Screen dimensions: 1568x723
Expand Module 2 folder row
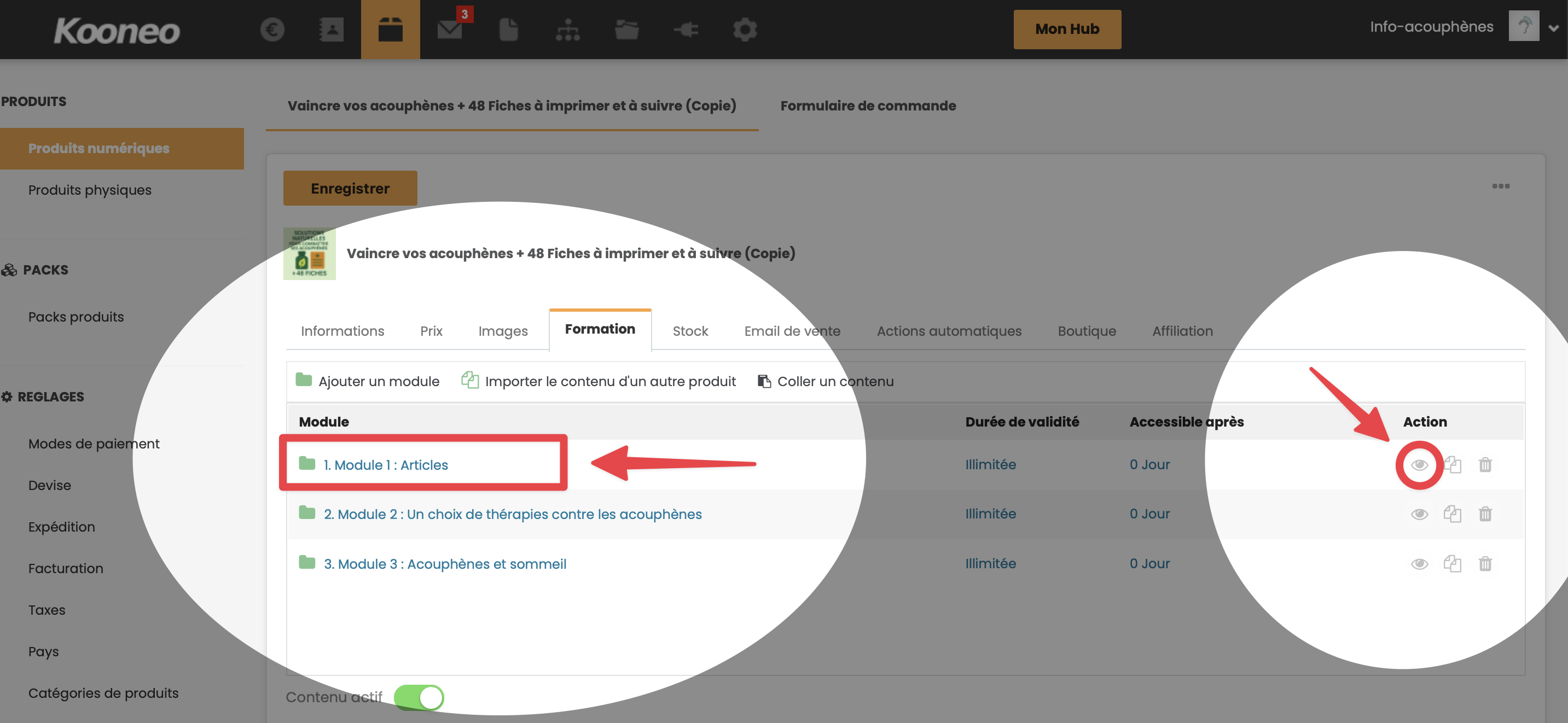pos(512,514)
